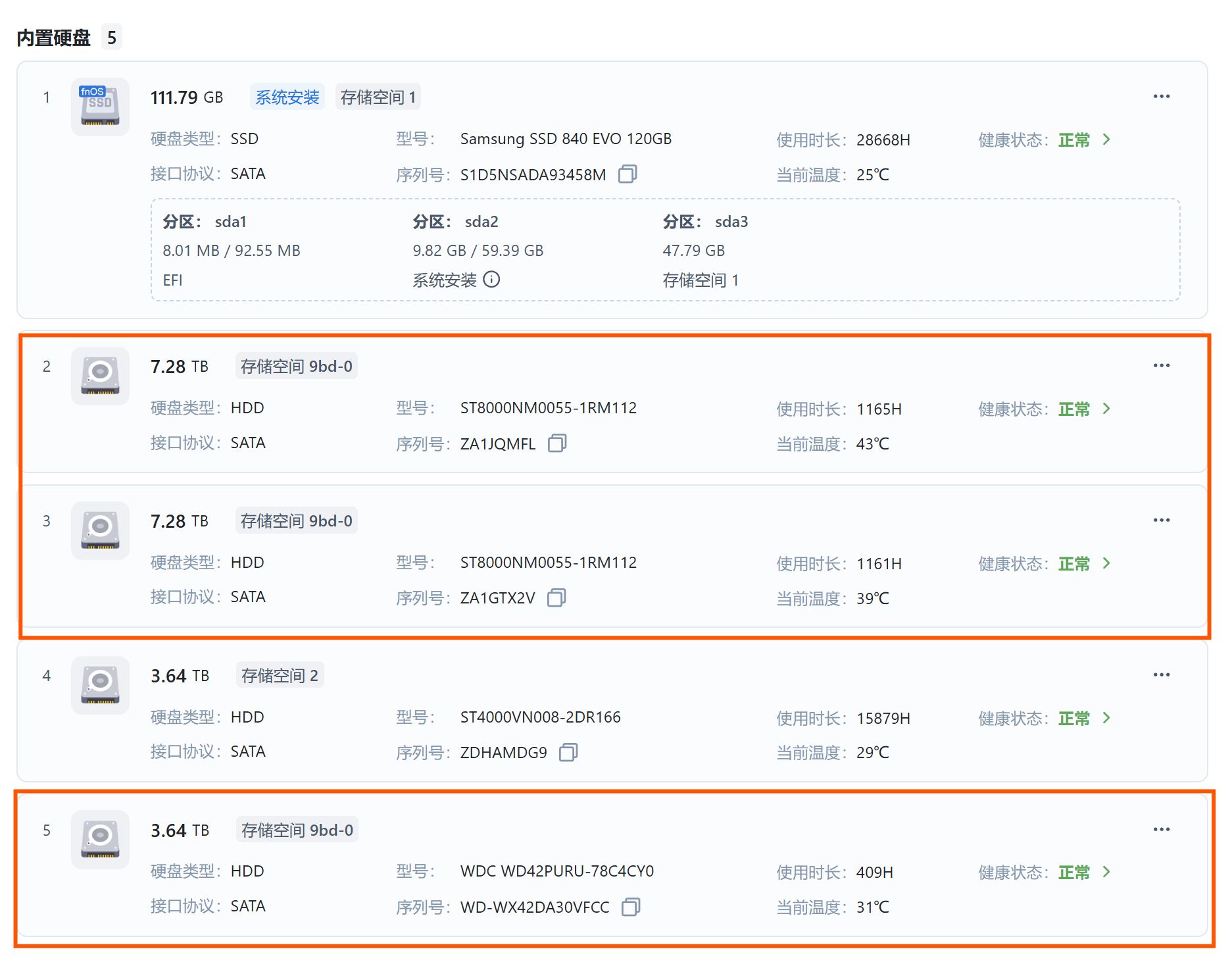View health status of WDC disk 5
The width and height of the screenshot is (1232, 968).
(x=1106, y=872)
